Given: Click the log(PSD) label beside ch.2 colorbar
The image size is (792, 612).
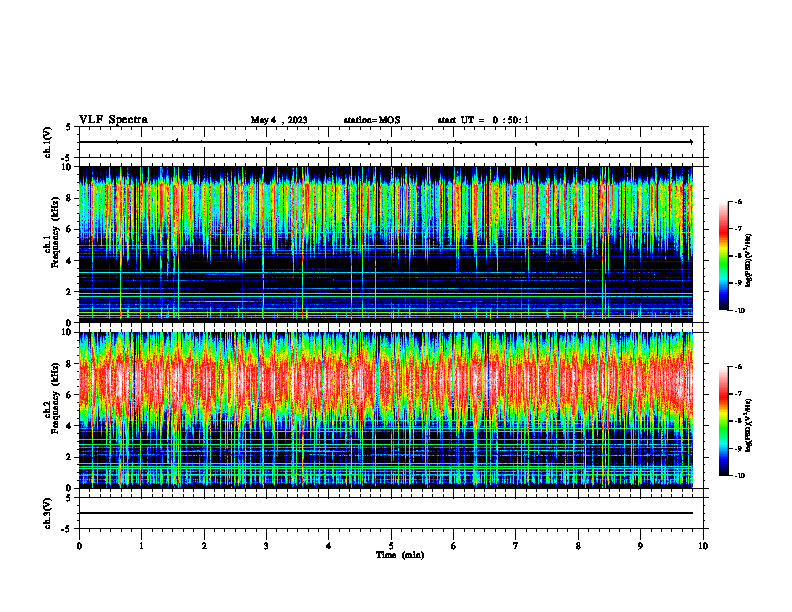Looking at the screenshot, I should pos(749,425).
